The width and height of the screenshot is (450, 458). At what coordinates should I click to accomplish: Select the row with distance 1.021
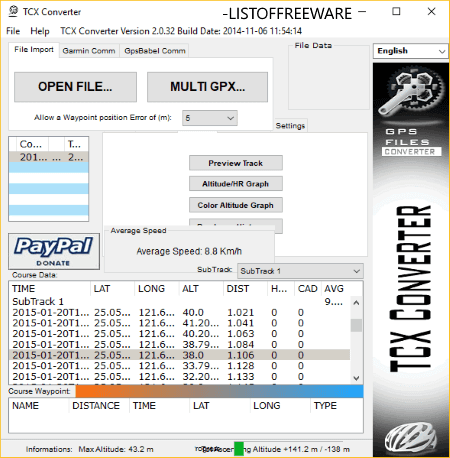[x=180, y=313]
